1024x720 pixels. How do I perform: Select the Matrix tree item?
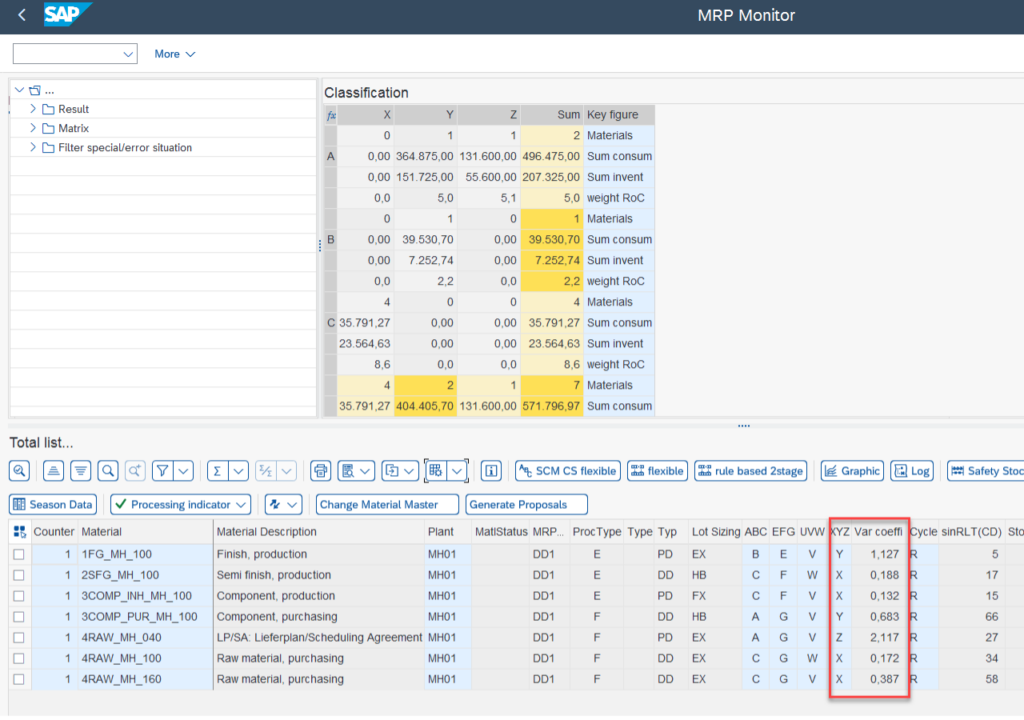[x=73, y=128]
